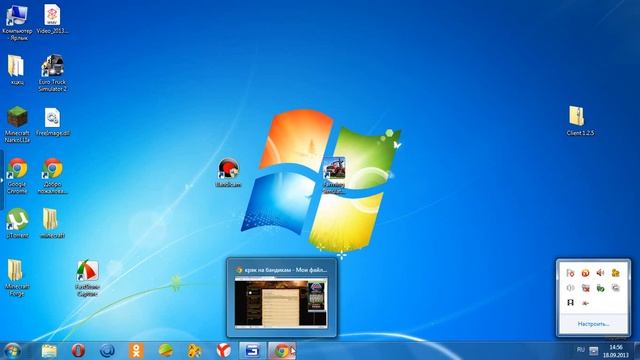Click the blue window app taskbar button

(x=253, y=351)
